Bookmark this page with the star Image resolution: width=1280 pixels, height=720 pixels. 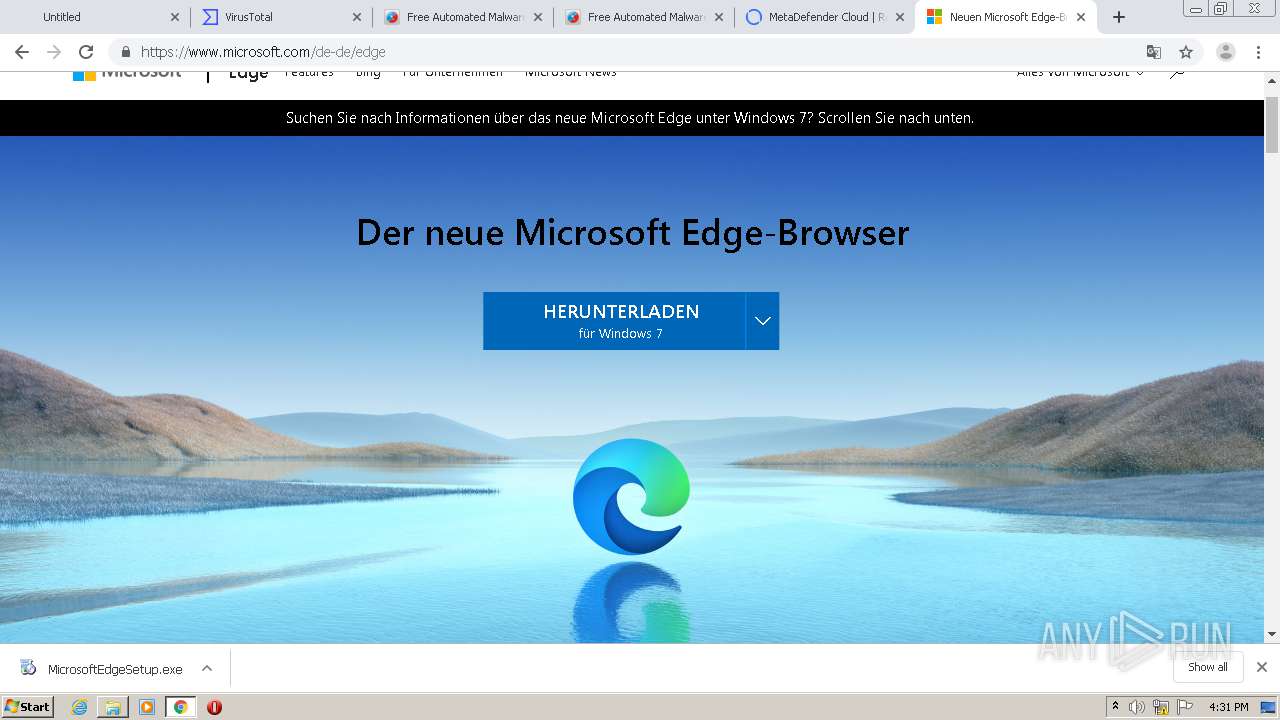tap(1186, 52)
